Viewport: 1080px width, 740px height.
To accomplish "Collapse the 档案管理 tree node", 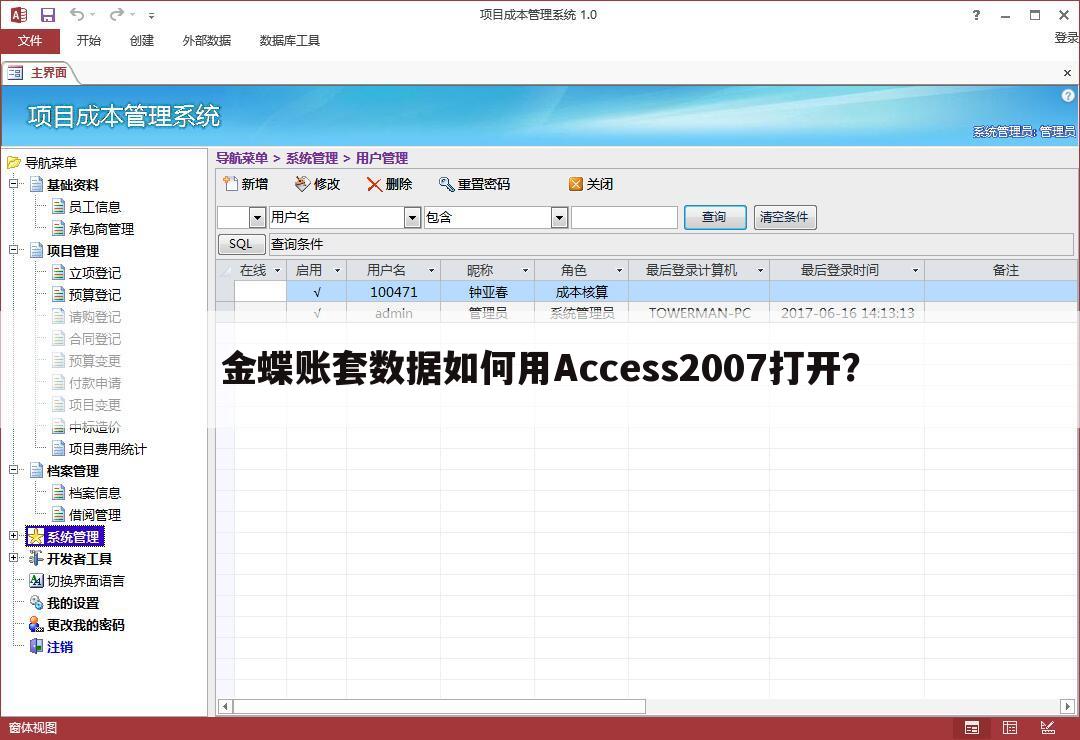I will coord(14,471).
